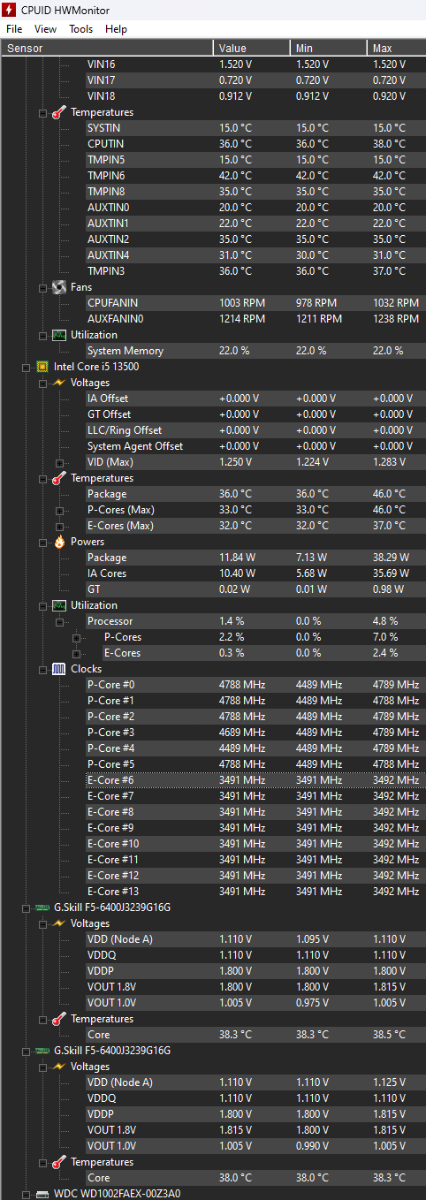Click the Value column header

point(252,47)
